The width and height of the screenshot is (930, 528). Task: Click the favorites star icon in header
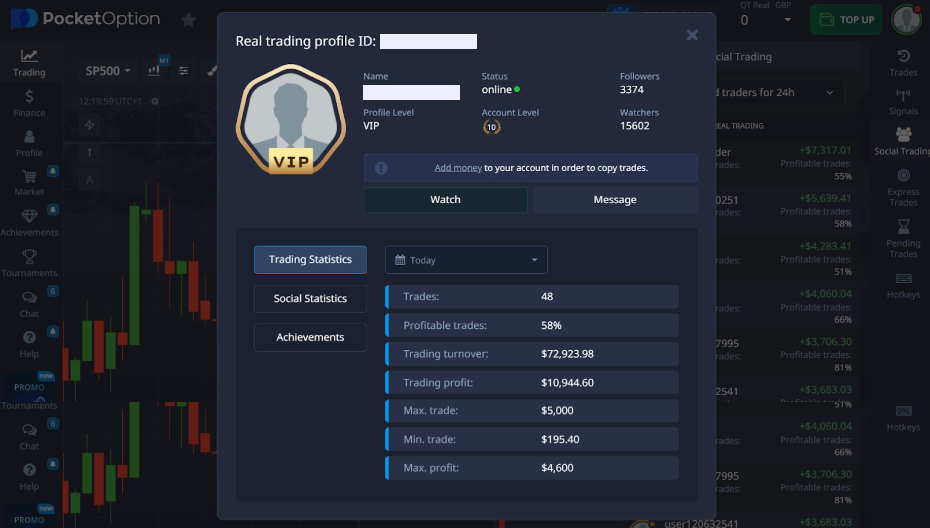point(189,20)
